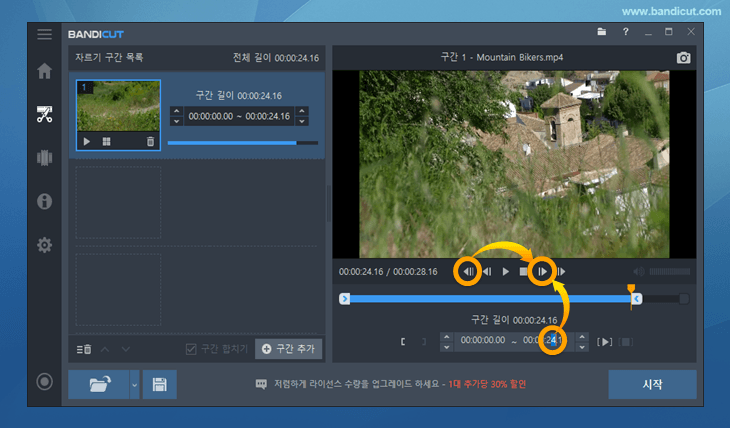Click the stop segment playback icon

tap(626, 342)
